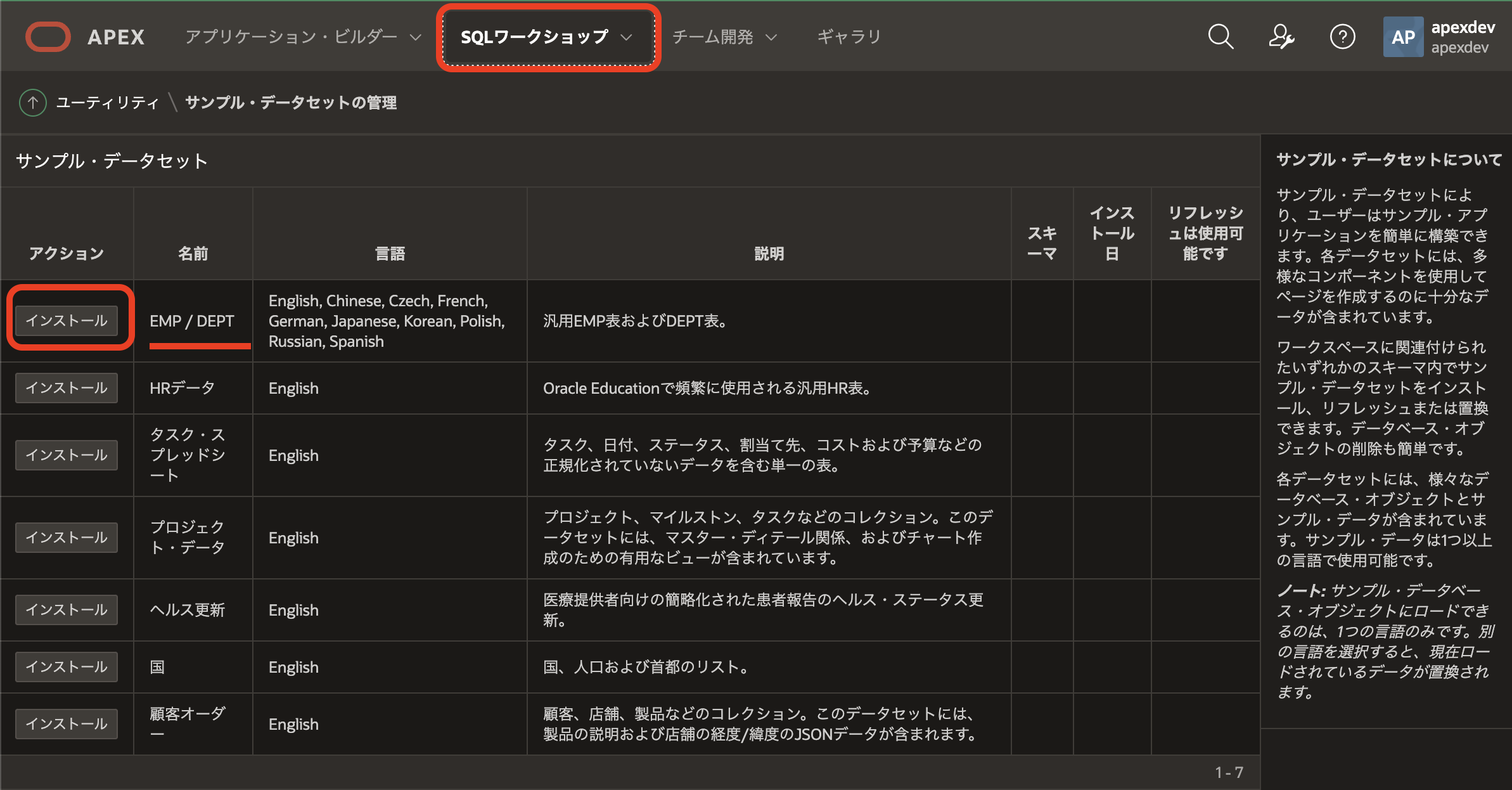Screen dimensions: 1512x790
Task: Open the SQLワークショップ tab
Action: tap(534, 37)
